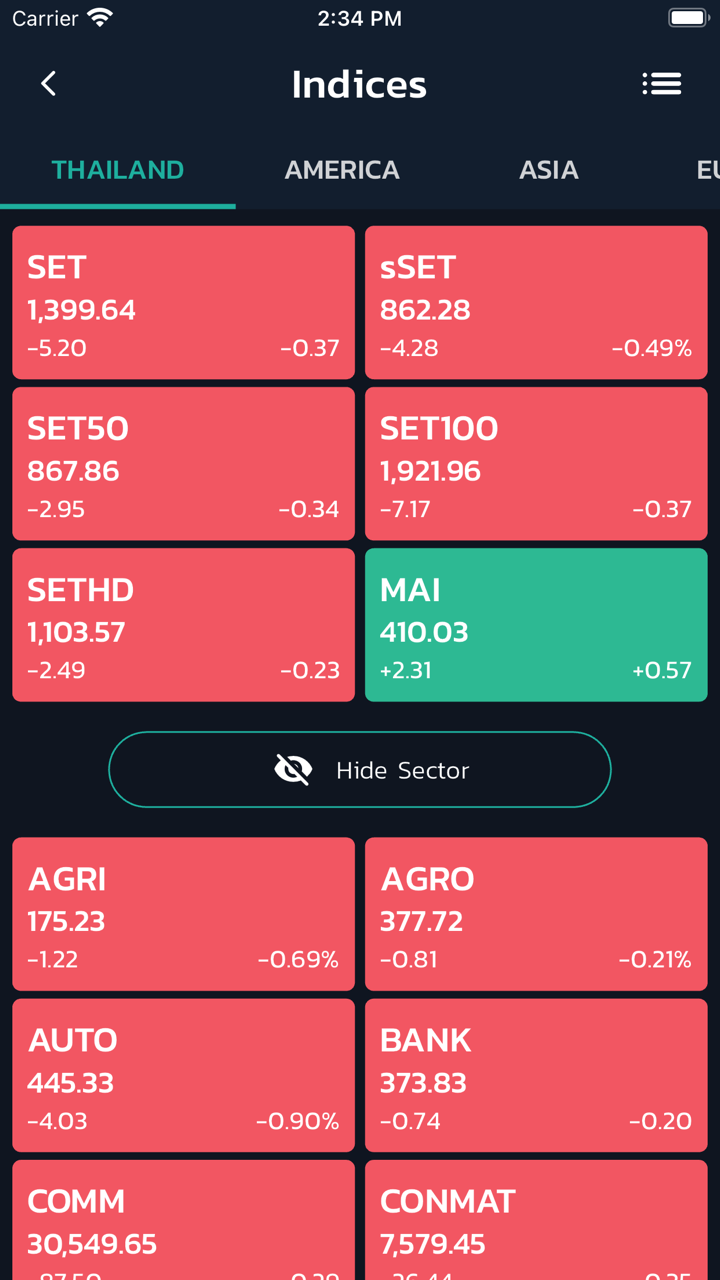The image size is (720, 1280).
Task: View the SET100 index tile
Action: (536, 464)
